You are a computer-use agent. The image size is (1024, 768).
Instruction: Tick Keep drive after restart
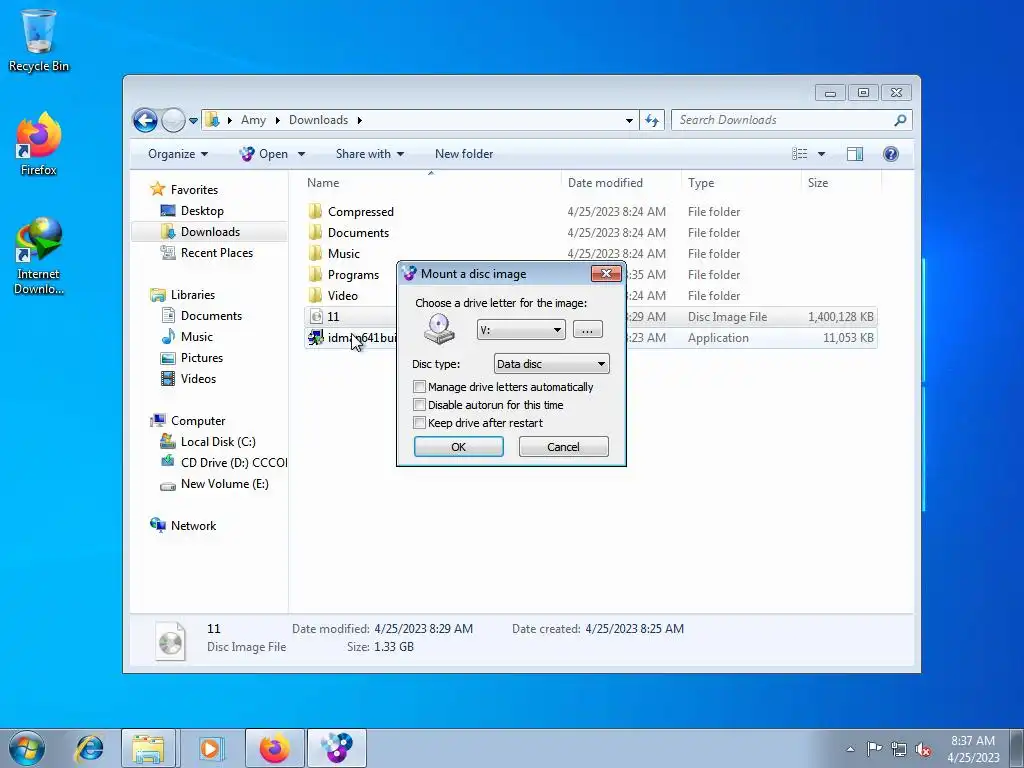pyautogui.click(x=419, y=423)
